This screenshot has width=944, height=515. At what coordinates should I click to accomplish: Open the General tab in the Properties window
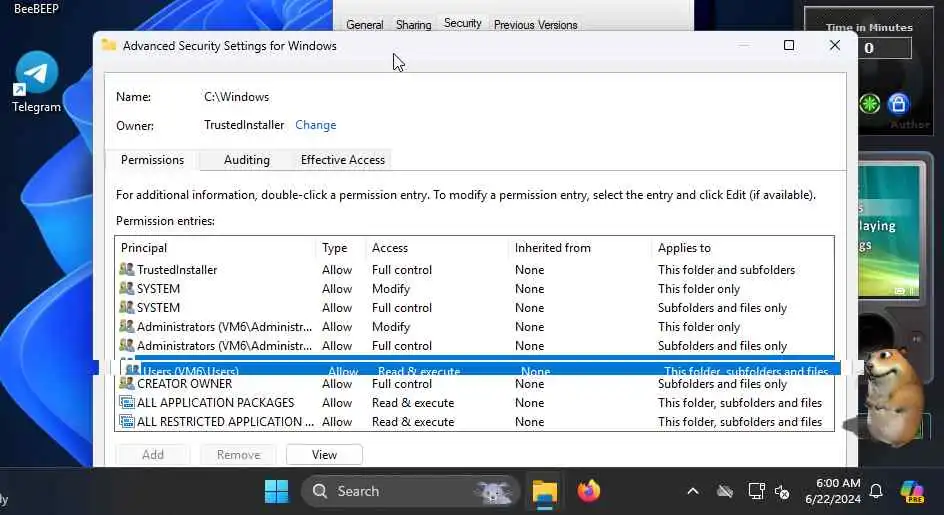point(364,25)
